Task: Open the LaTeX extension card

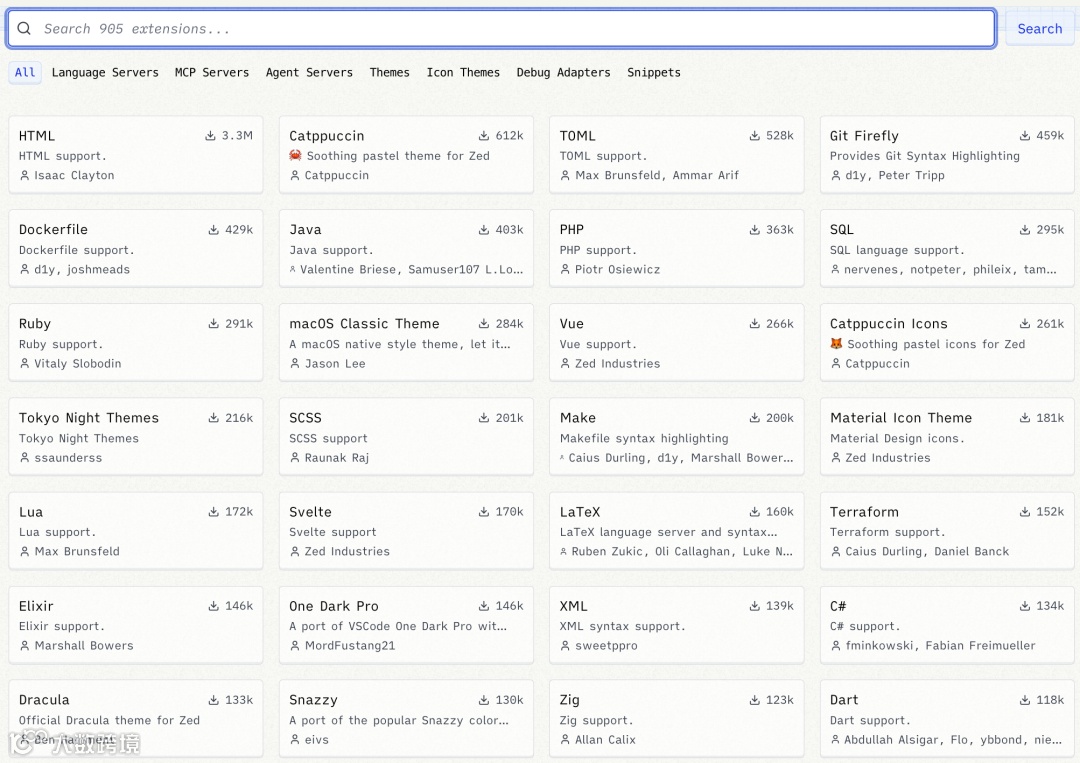Action: coord(676,530)
